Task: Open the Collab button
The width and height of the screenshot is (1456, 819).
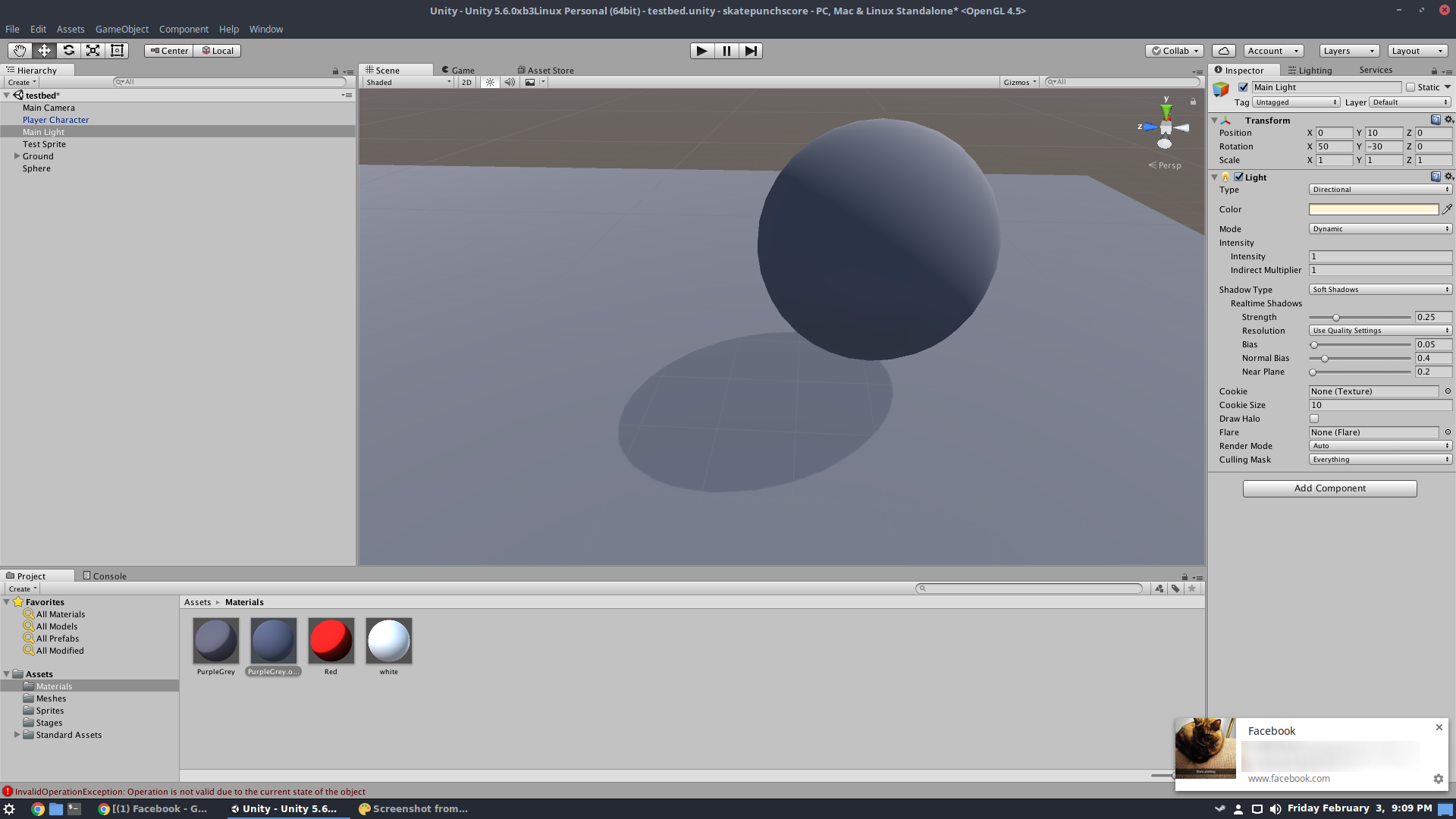Action: 1175,51
